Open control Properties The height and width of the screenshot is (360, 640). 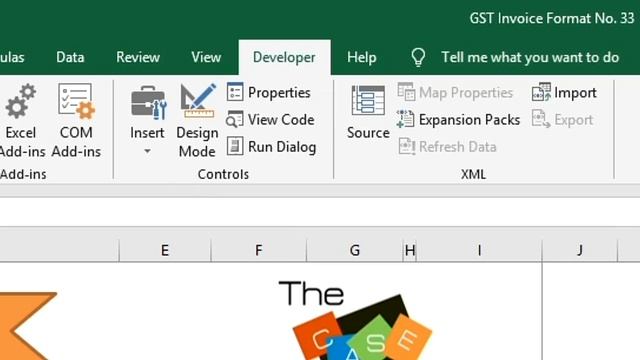[269, 92]
